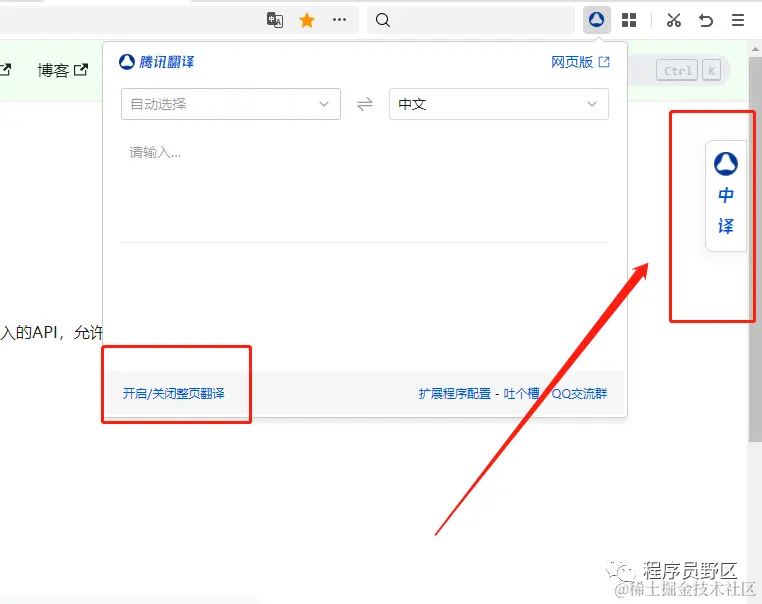Click the page vertical scrollbar thumb
This screenshot has width=762, height=604.
(x=755, y=248)
